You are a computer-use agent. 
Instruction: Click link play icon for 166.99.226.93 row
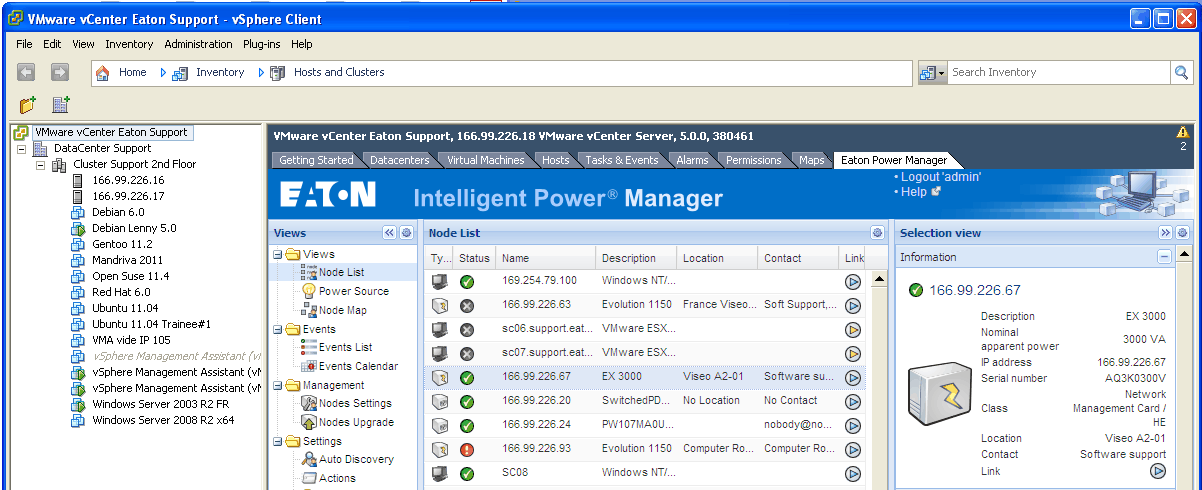click(853, 449)
